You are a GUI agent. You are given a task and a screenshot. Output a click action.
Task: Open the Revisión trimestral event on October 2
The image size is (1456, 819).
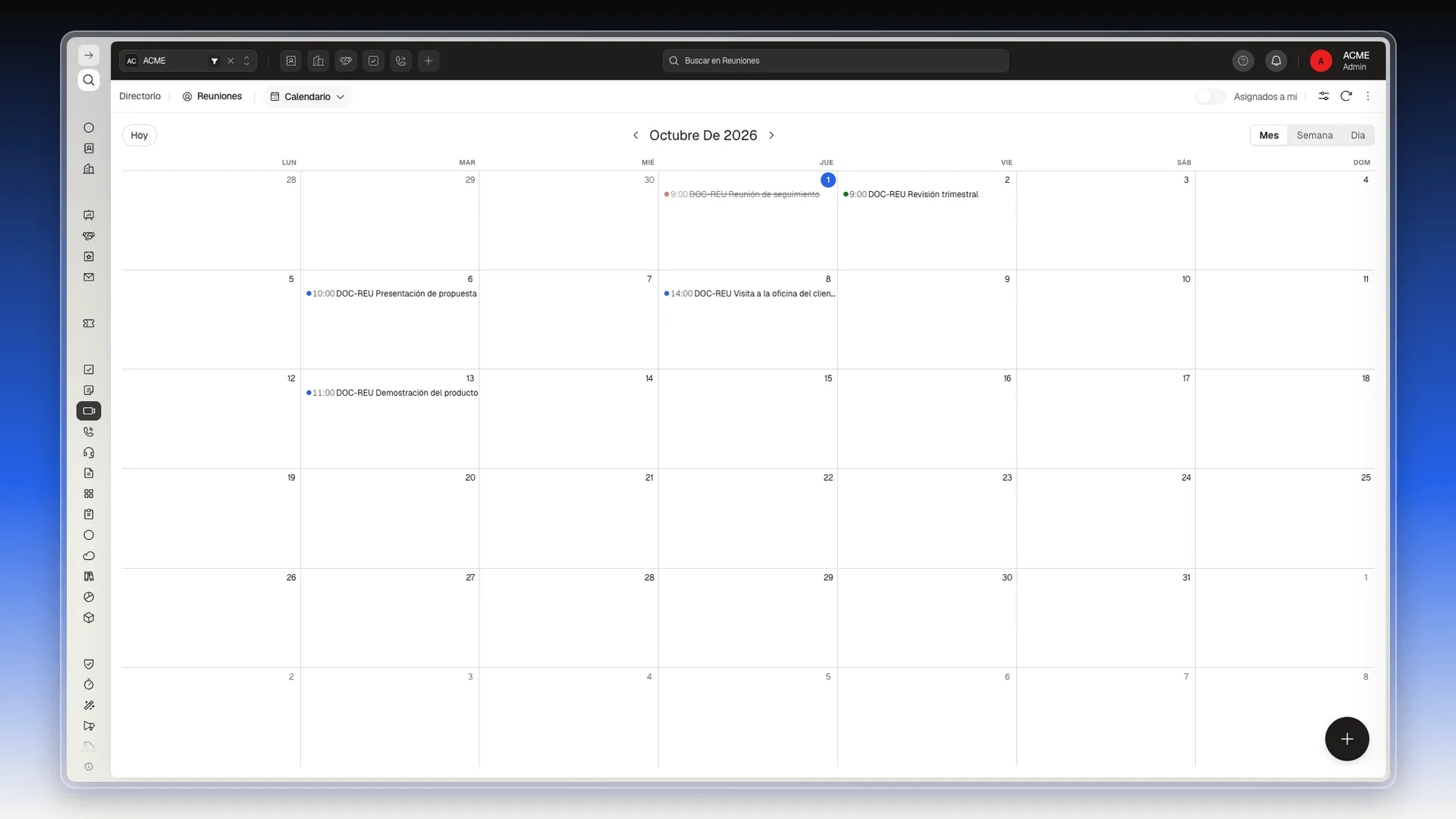pos(911,194)
